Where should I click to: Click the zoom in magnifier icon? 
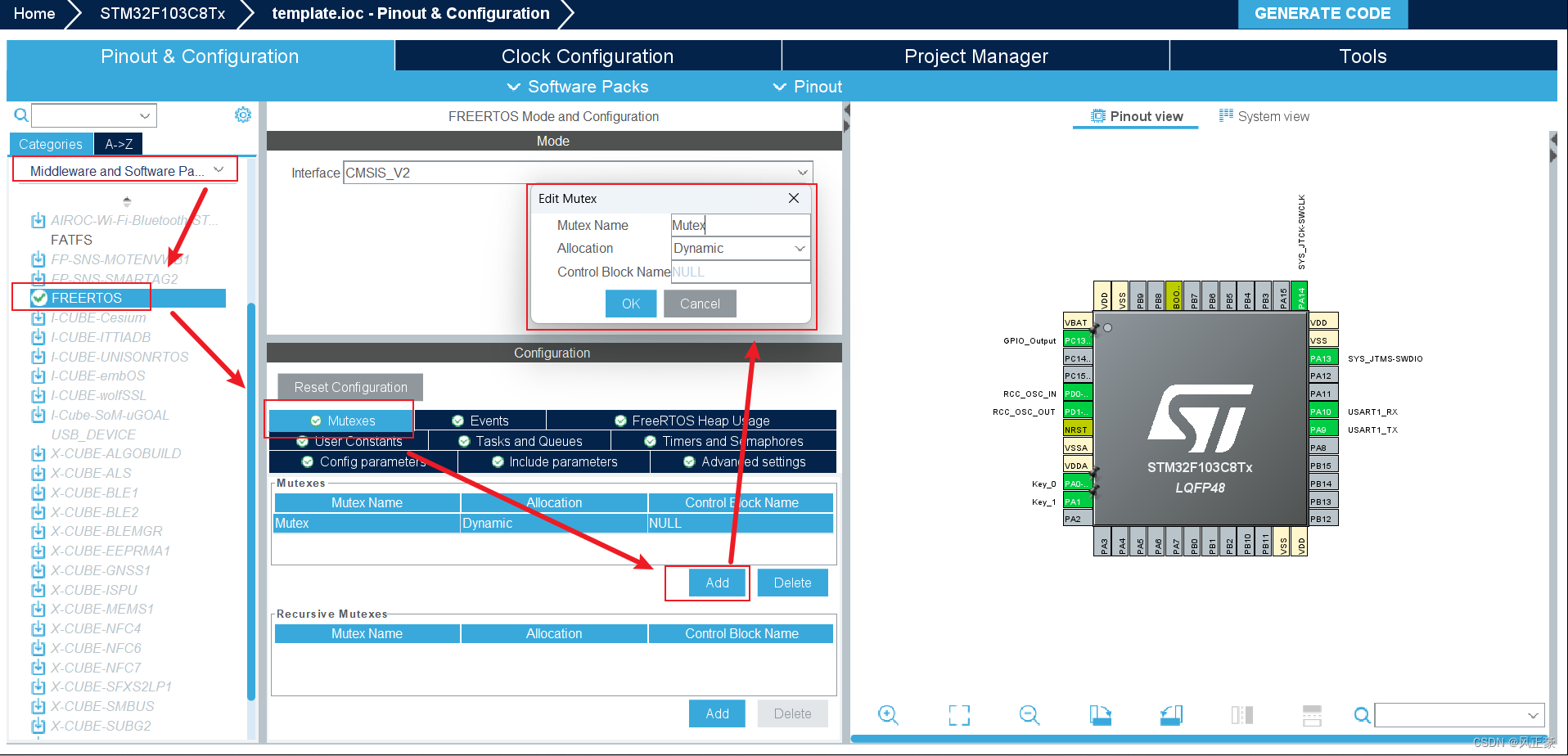pos(888,715)
